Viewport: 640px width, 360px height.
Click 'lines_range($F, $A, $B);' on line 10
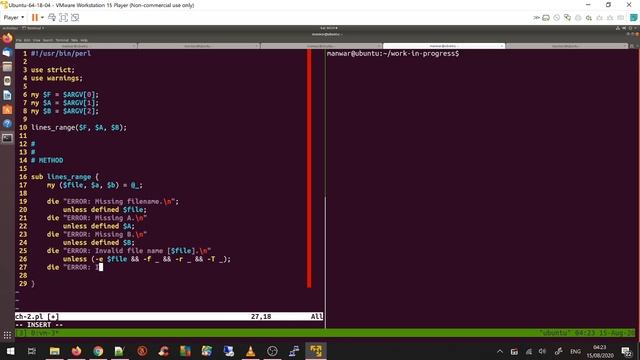click(x=79, y=127)
